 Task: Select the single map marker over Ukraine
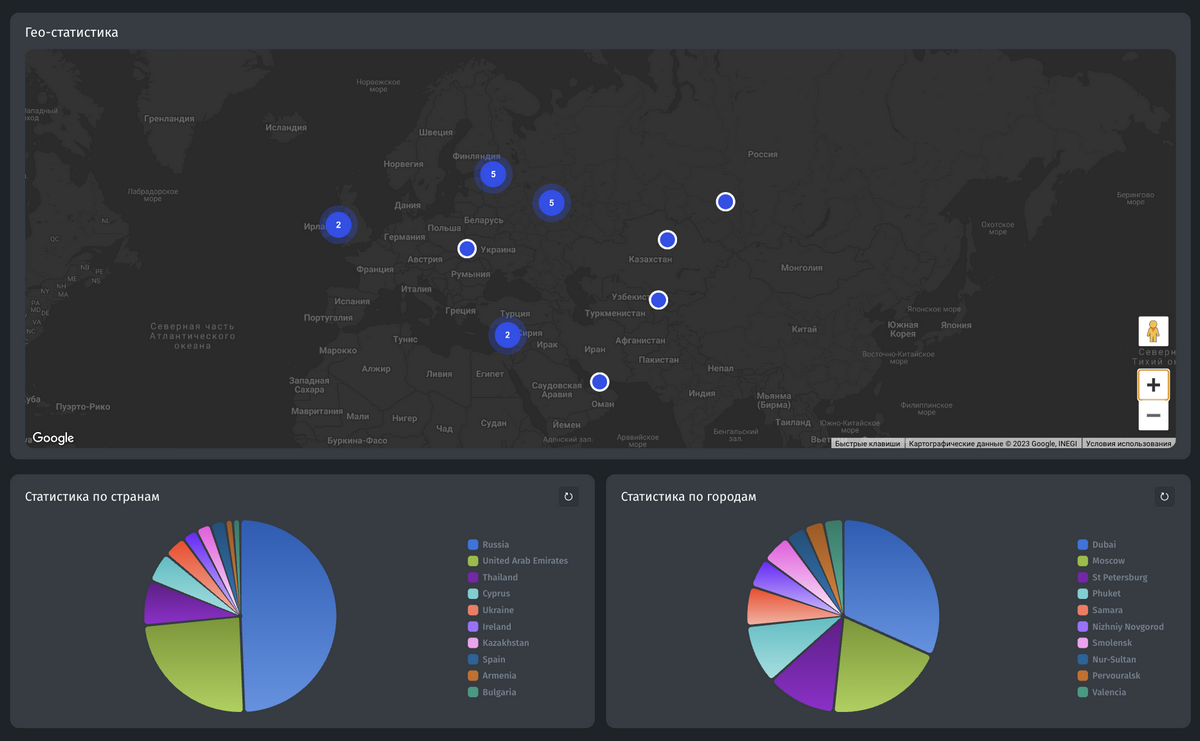(467, 249)
